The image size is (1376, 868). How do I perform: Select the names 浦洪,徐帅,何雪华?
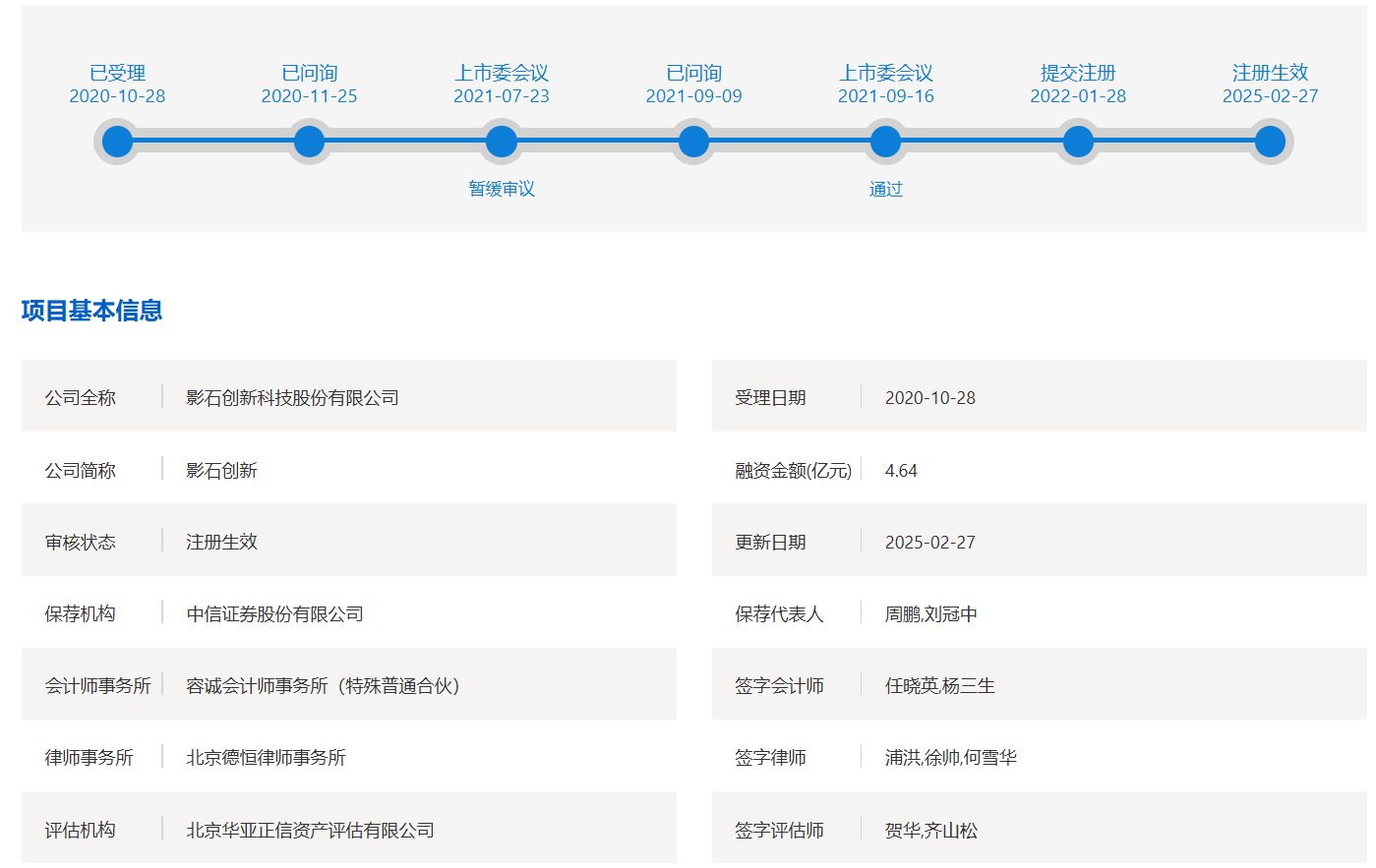click(x=951, y=758)
